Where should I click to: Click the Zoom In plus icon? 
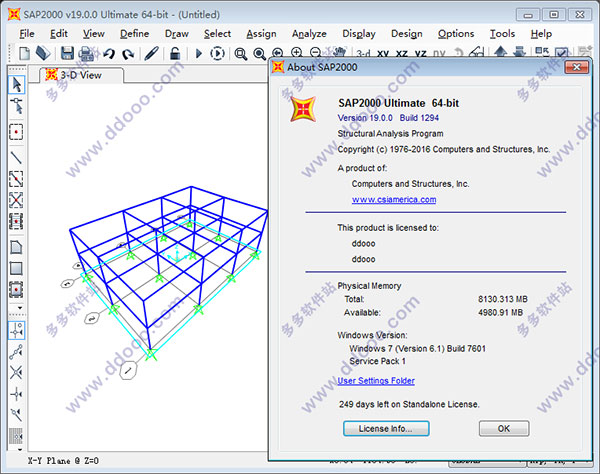tap(297, 52)
